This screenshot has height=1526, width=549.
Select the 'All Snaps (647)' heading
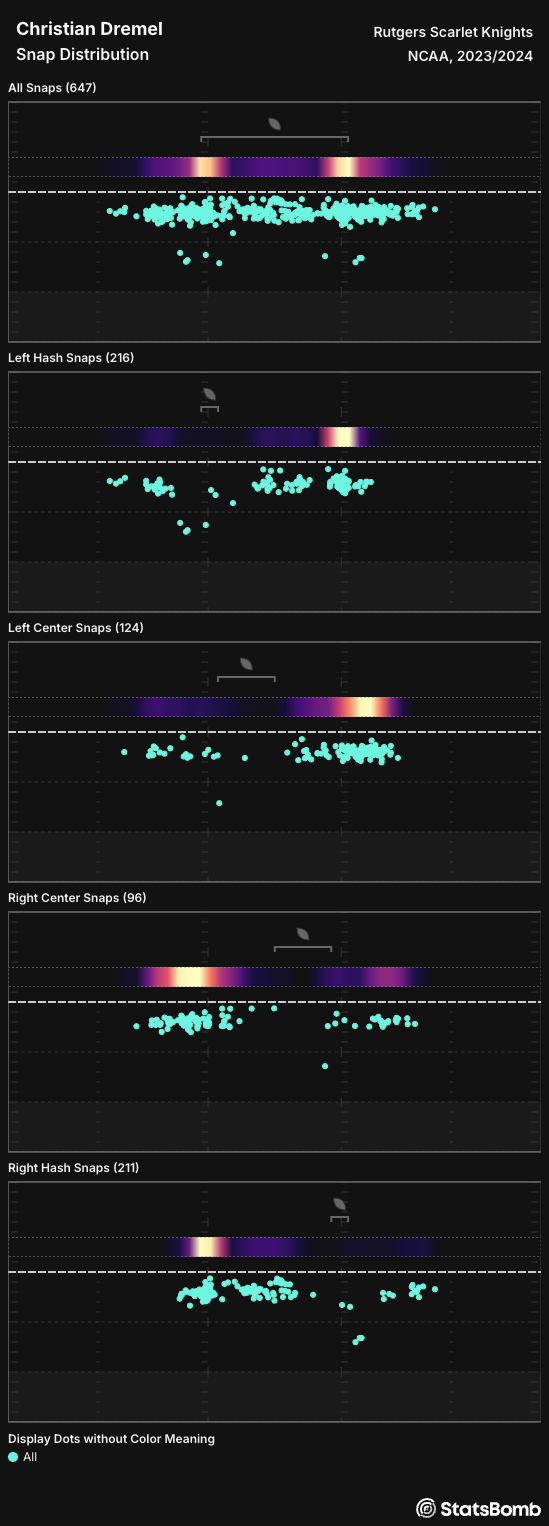(x=52, y=88)
